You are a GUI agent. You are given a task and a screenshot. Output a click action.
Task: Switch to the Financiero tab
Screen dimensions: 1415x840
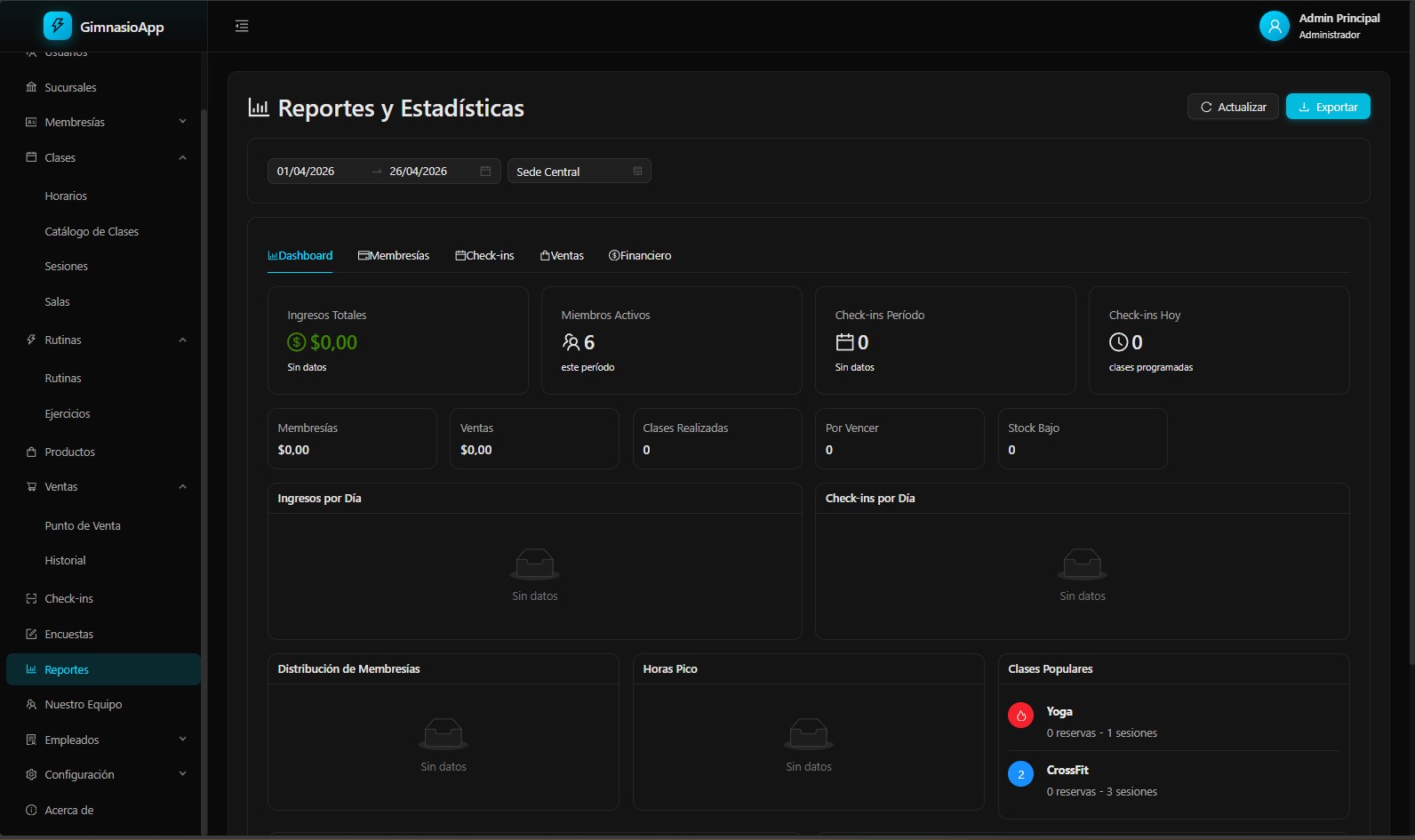tap(640, 256)
